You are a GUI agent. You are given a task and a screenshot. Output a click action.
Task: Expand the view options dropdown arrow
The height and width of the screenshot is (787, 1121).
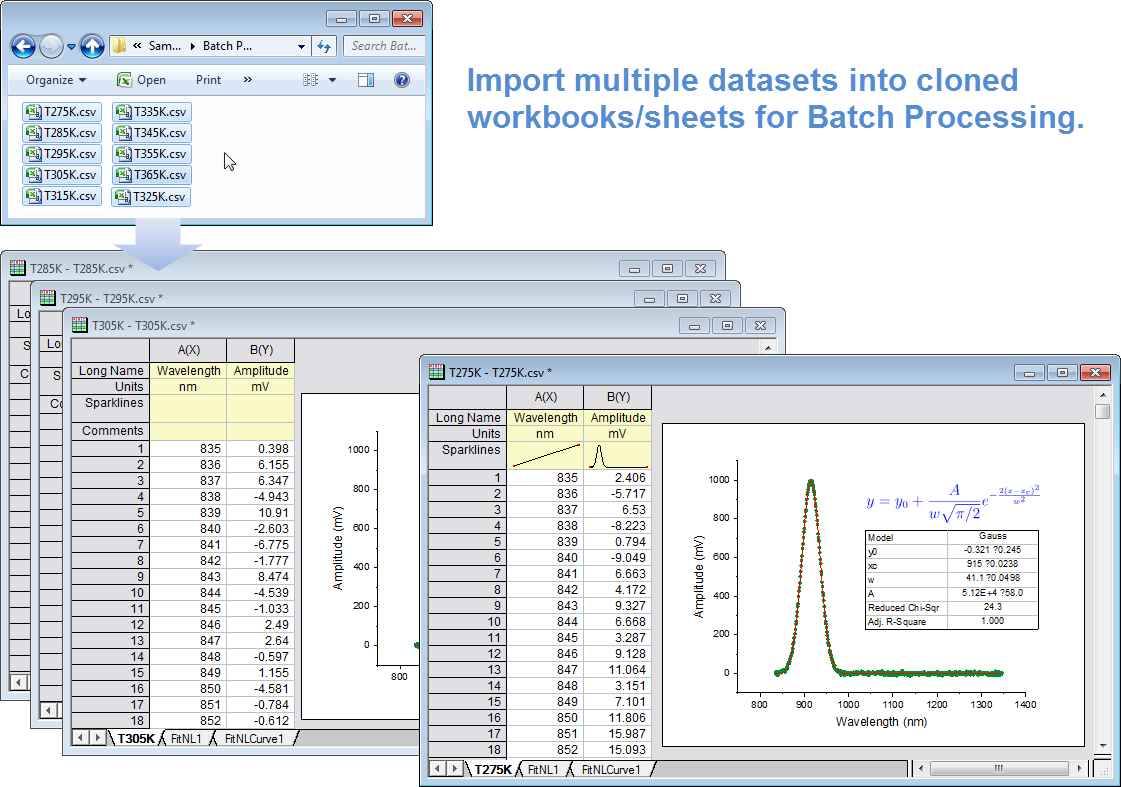click(332, 80)
